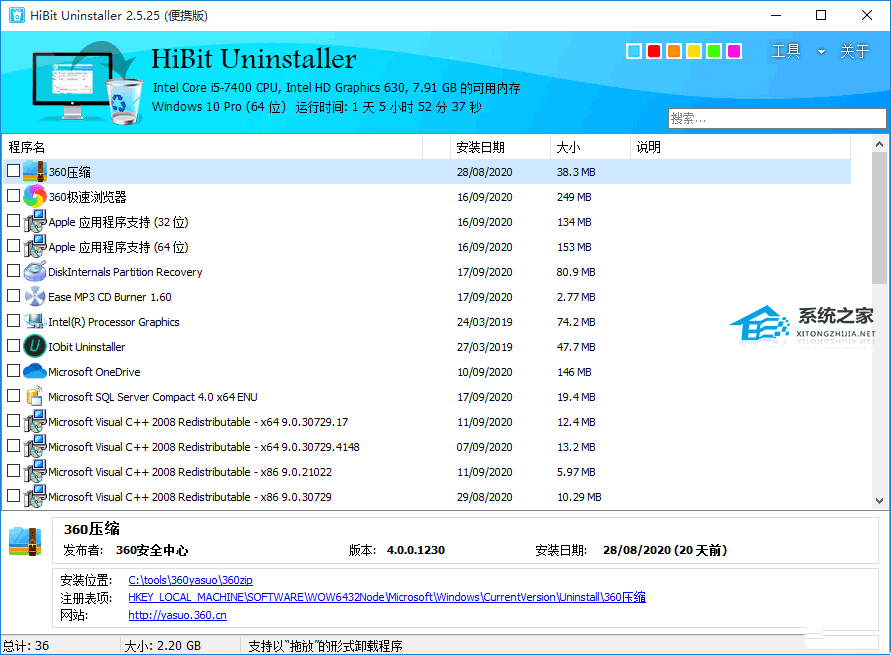
Task: Check the box for Visual C++ x64 9.0.30729.4148
Action: tap(13, 445)
